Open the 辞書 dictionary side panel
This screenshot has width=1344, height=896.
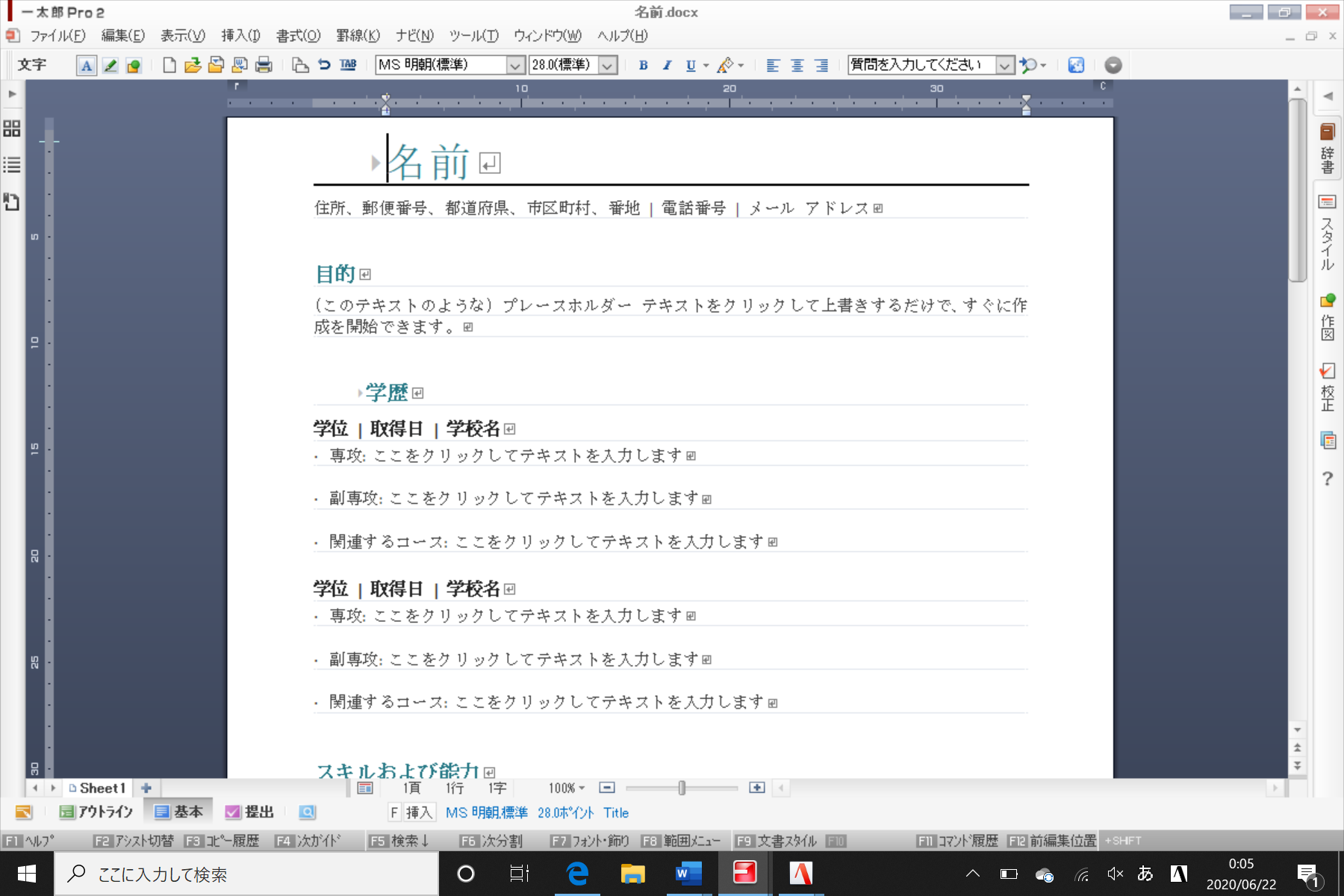1328,149
